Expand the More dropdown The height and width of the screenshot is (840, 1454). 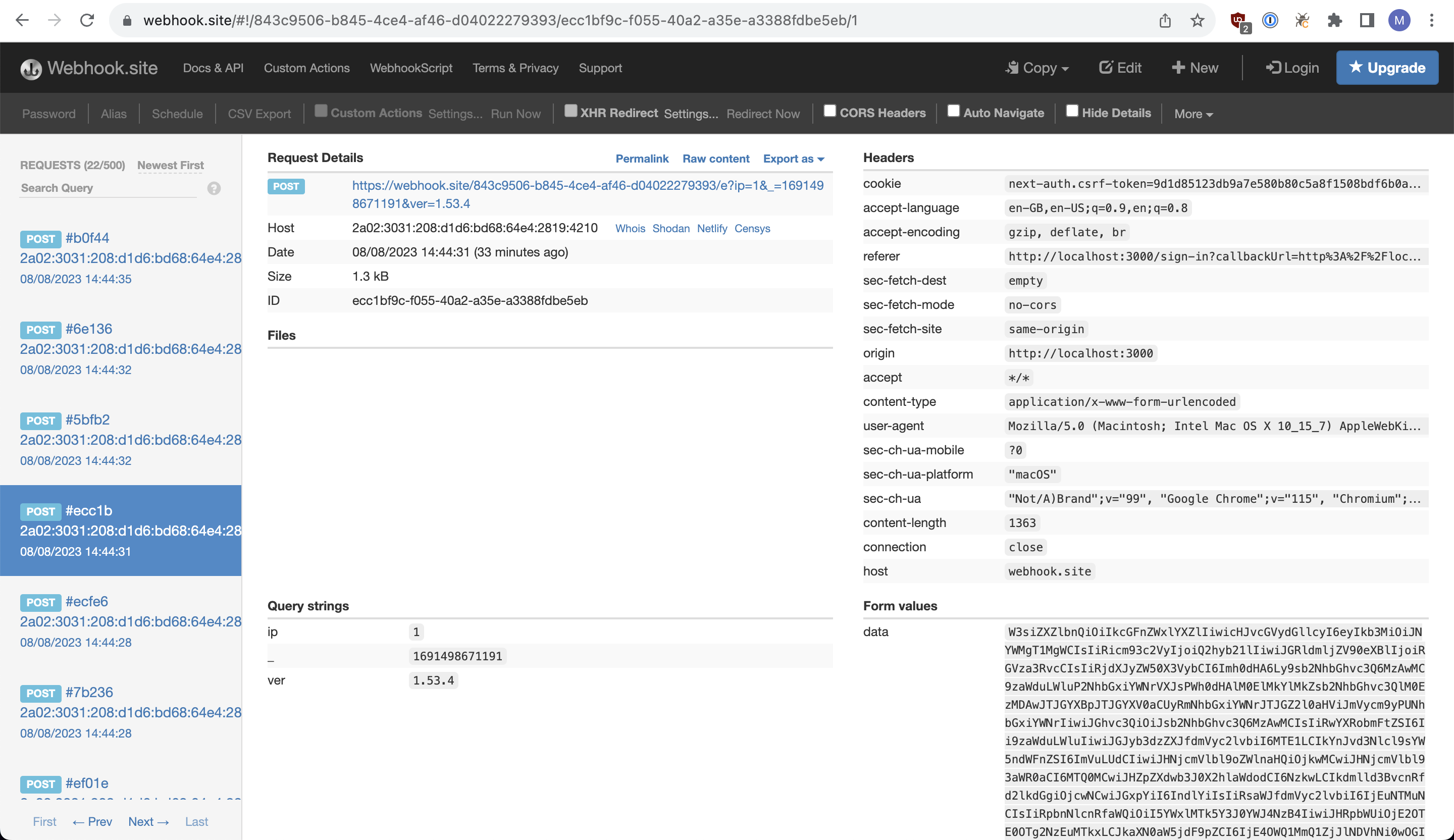click(1192, 114)
